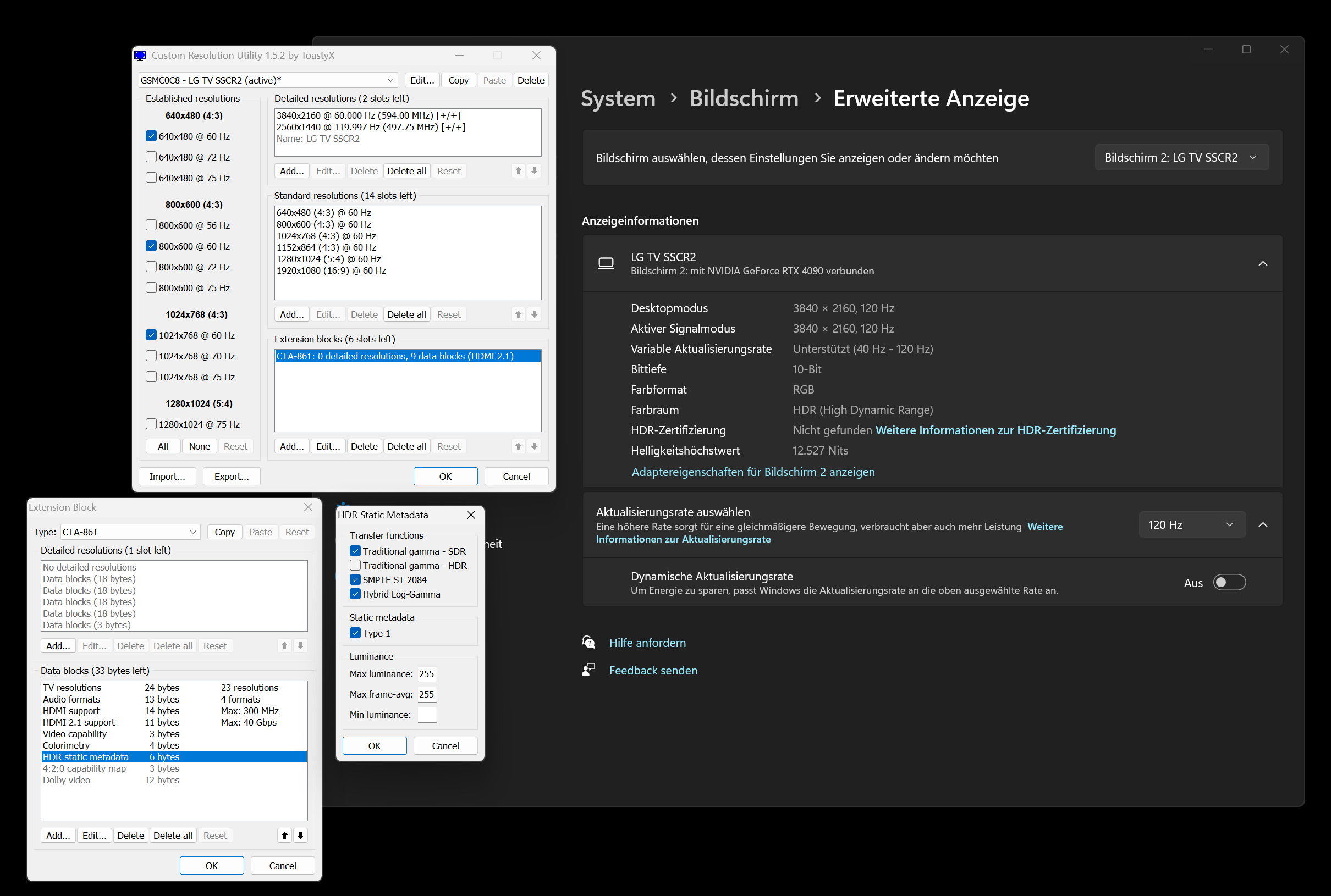Click extension blocks move up arrow
The height and width of the screenshot is (896, 1331).
(518, 446)
